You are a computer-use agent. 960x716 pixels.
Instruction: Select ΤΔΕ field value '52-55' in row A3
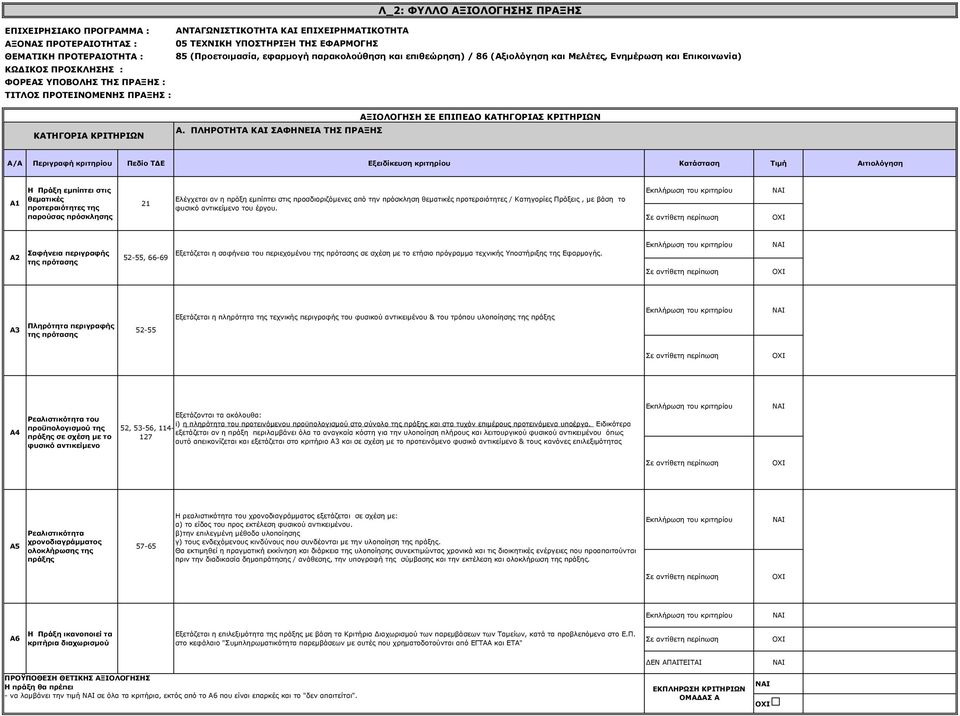pos(146,330)
